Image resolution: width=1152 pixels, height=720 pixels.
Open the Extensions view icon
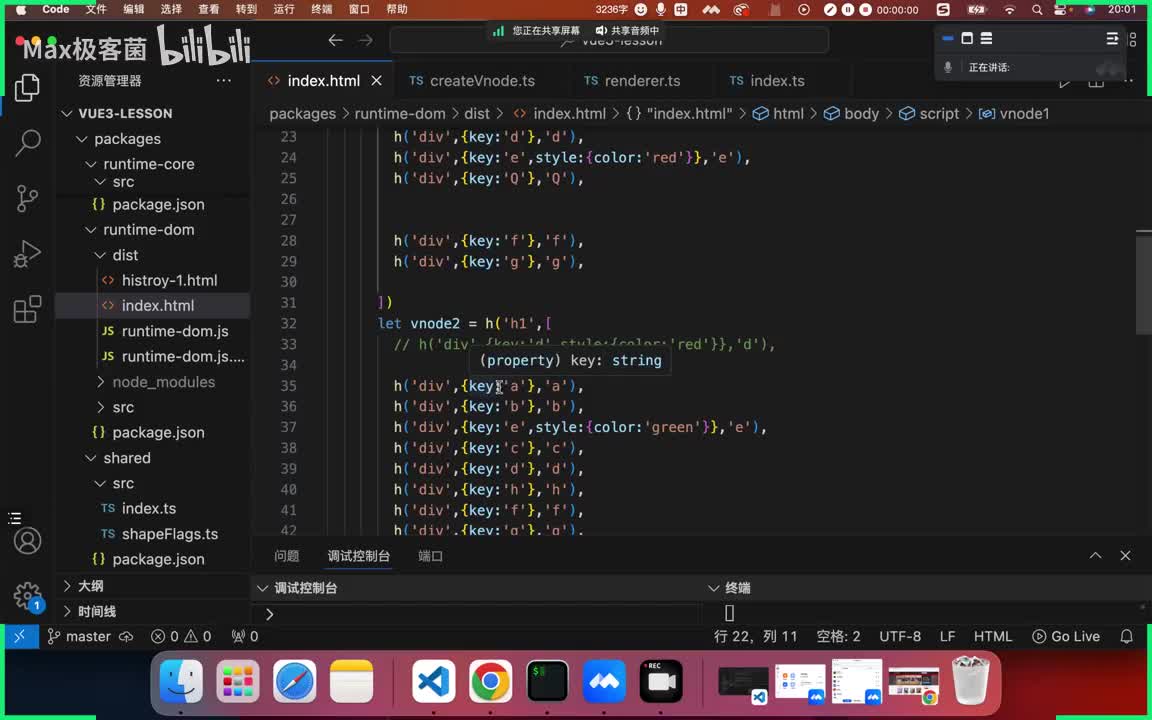click(x=28, y=309)
